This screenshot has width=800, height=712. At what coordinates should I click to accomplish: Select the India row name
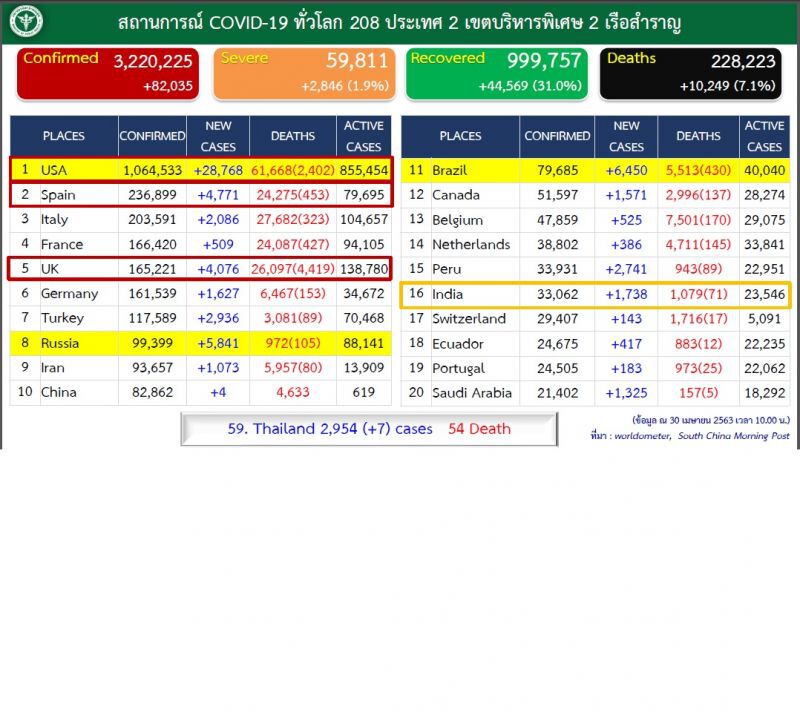(447, 294)
